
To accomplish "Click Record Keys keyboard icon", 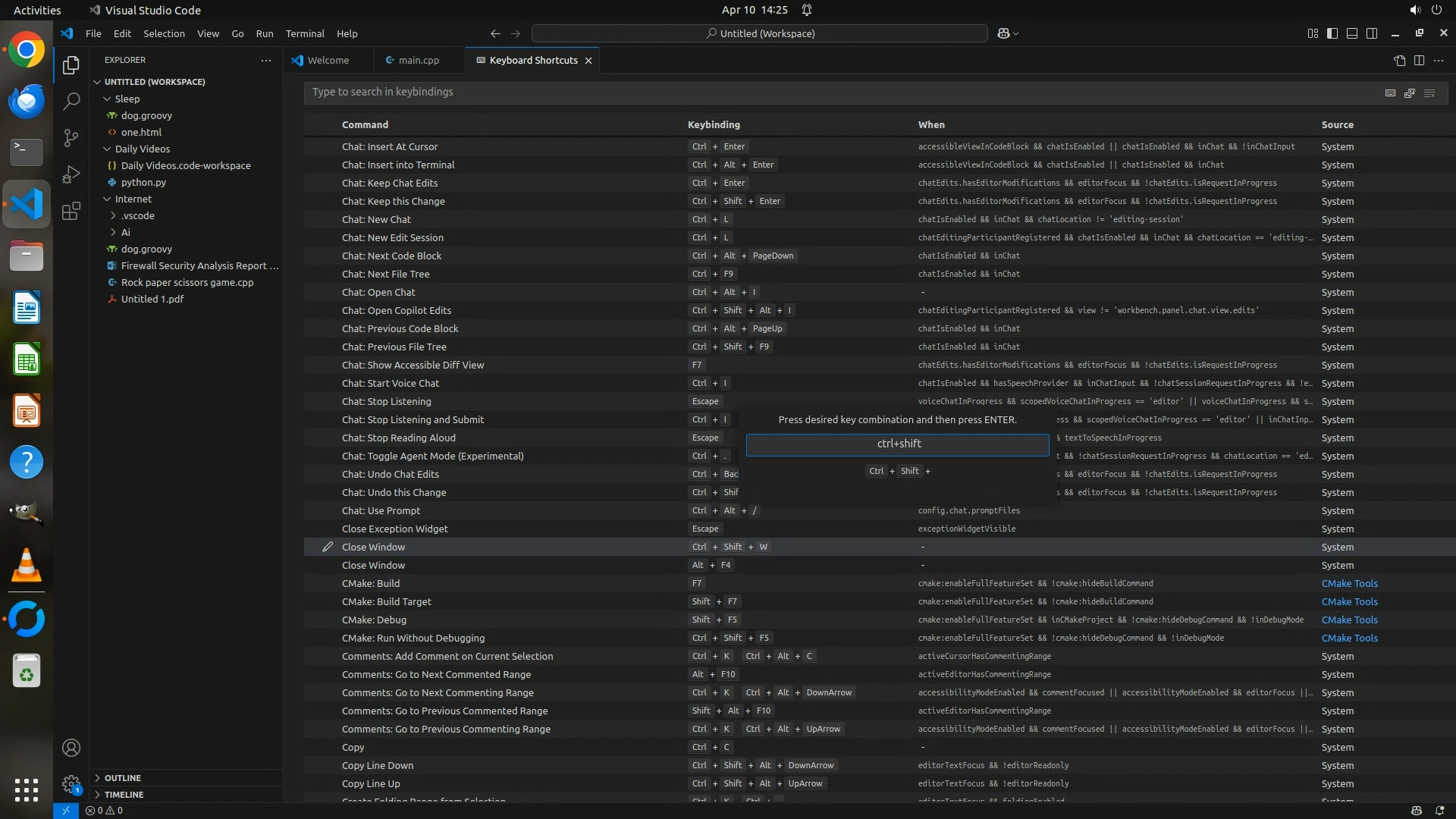I will coord(1390,93).
